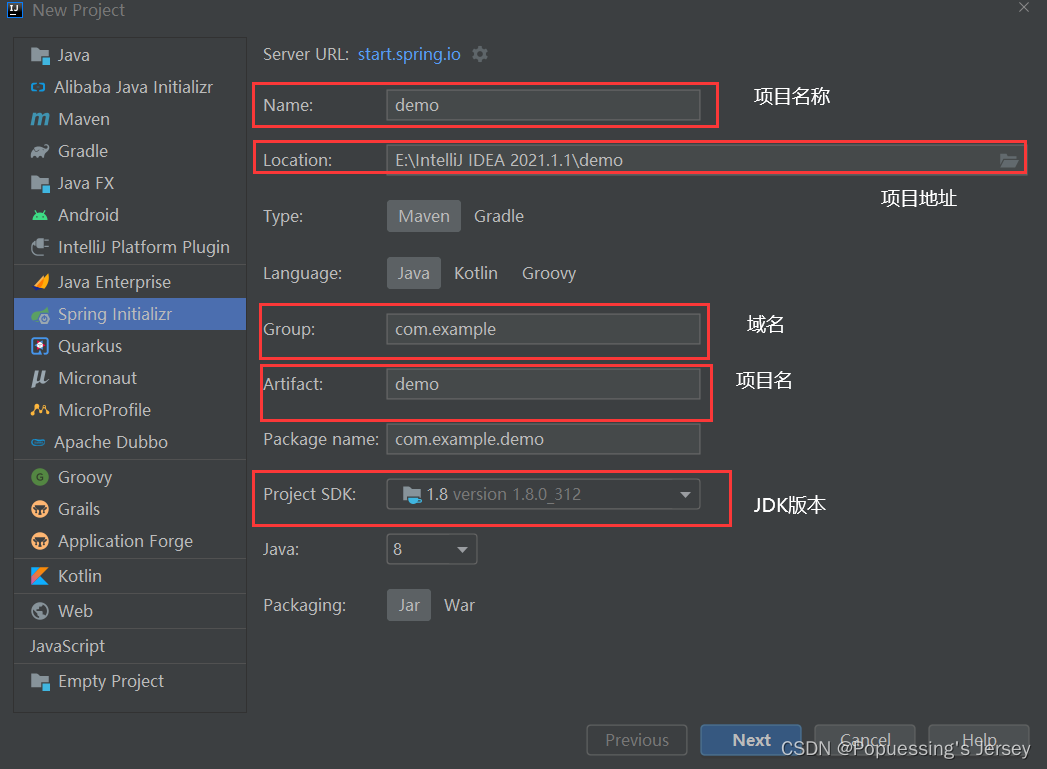The image size is (1047, 769).
Task: Click the Application Forge icon
Action: tap(40, 541)
